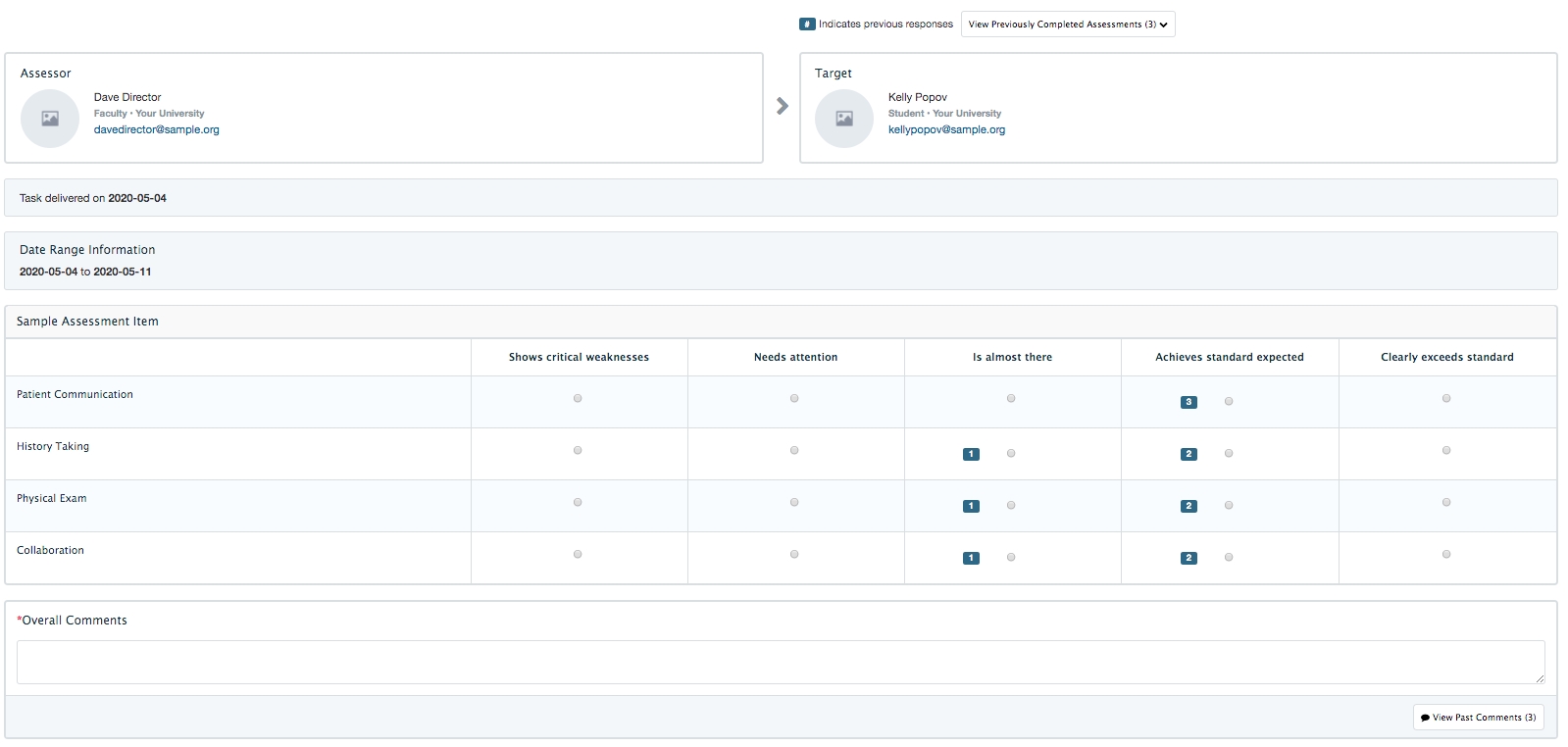
Task: Select 'Shows critical weaknesses' for Patient Communication
Action: pyautogui.click(x=578, y=398)
